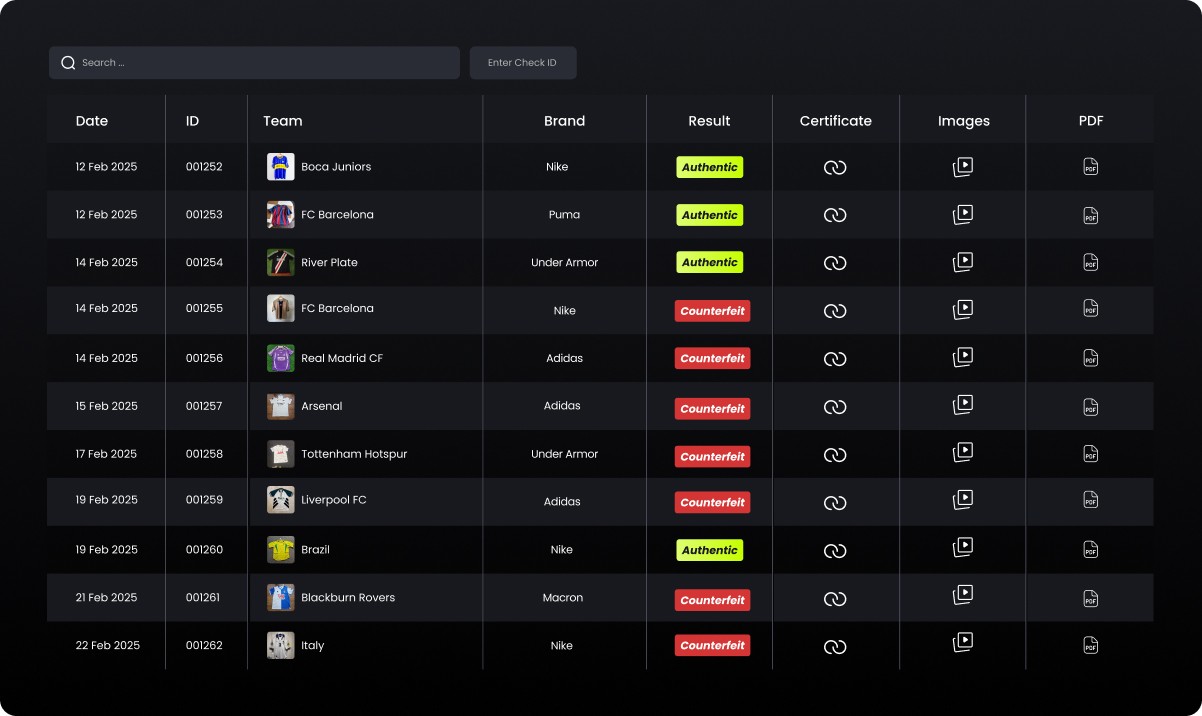1202x716 pixels.
Task: Select the Brand column header
Action: pyautogui.click(x=564, y=120)
